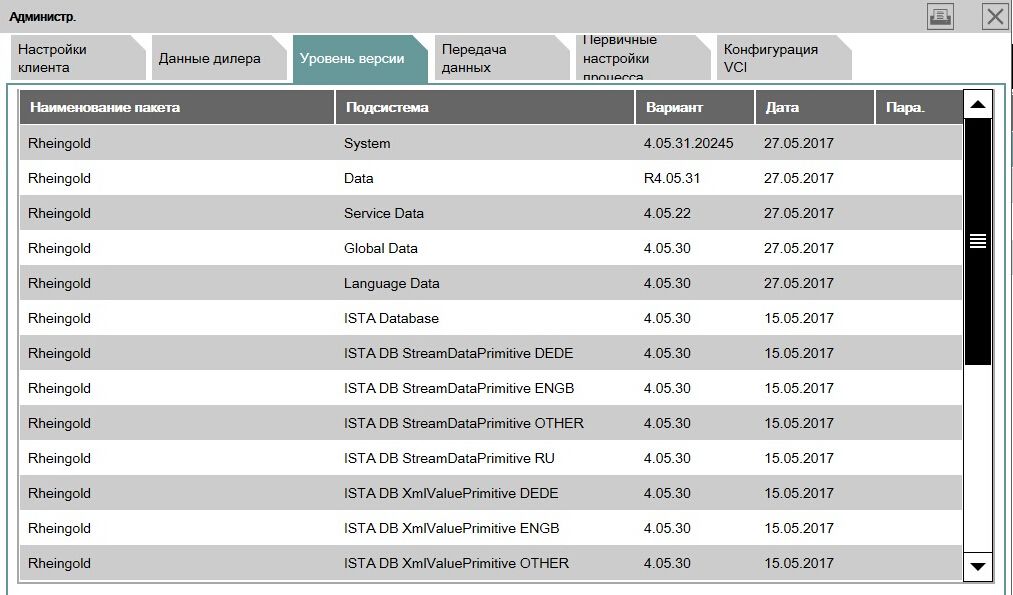
Task: Click the date in the StreamDataPrimitive RU row
Action: (799, 458)
